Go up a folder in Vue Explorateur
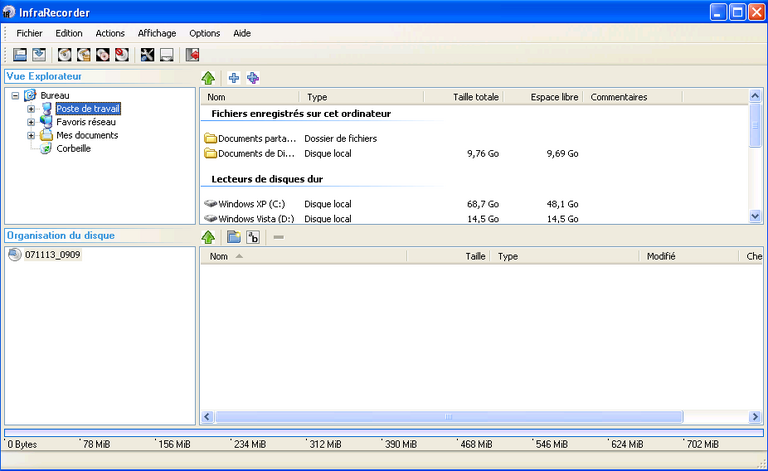The image size is (768, 471). click(208, 78)
